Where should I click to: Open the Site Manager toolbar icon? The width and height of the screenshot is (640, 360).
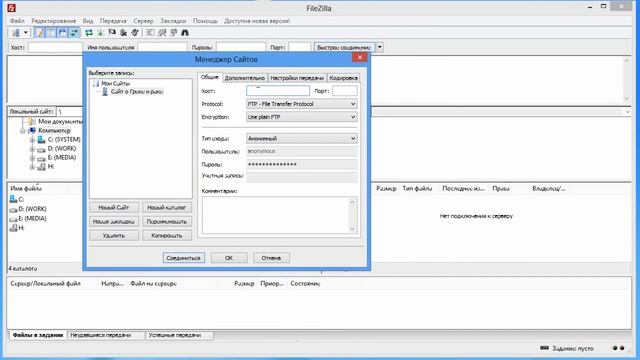(x=16, y=33)
